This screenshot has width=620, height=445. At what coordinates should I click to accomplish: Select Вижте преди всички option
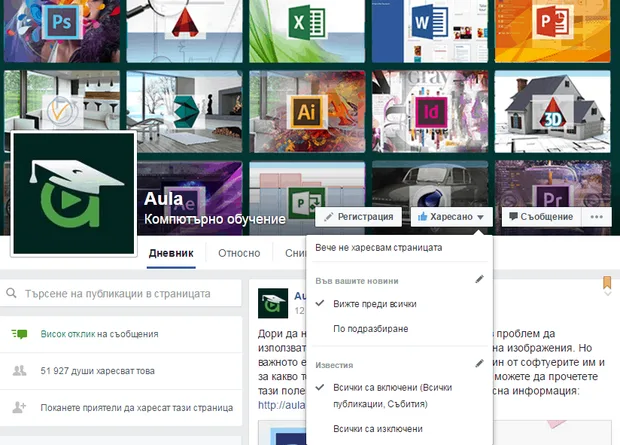click(374, 304)
